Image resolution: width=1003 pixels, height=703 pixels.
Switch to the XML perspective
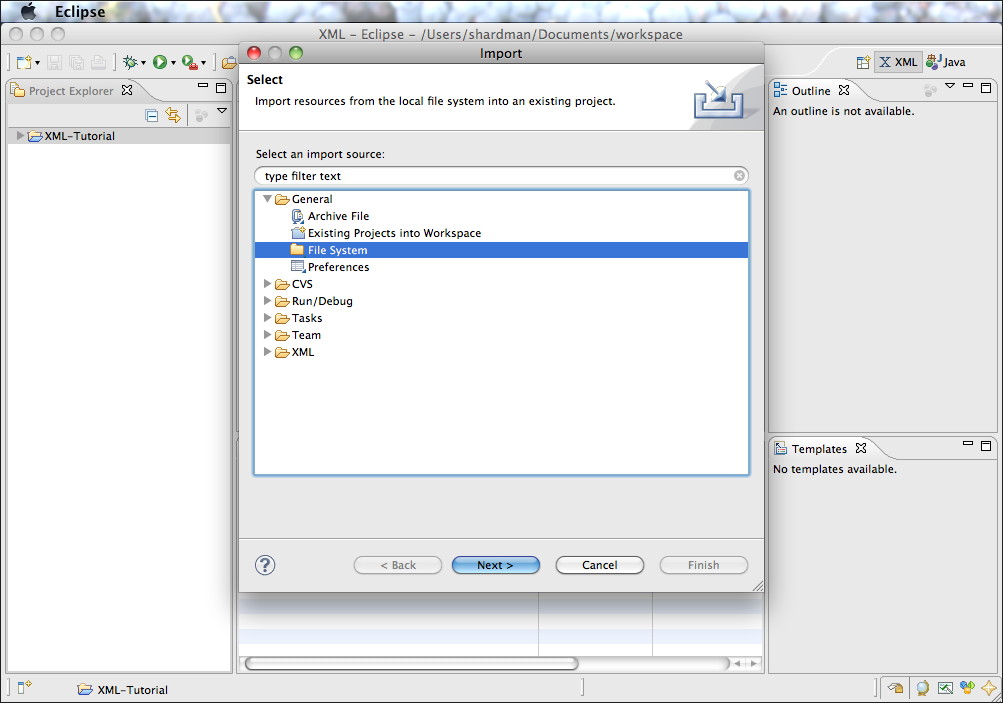(x=898, y=62)
